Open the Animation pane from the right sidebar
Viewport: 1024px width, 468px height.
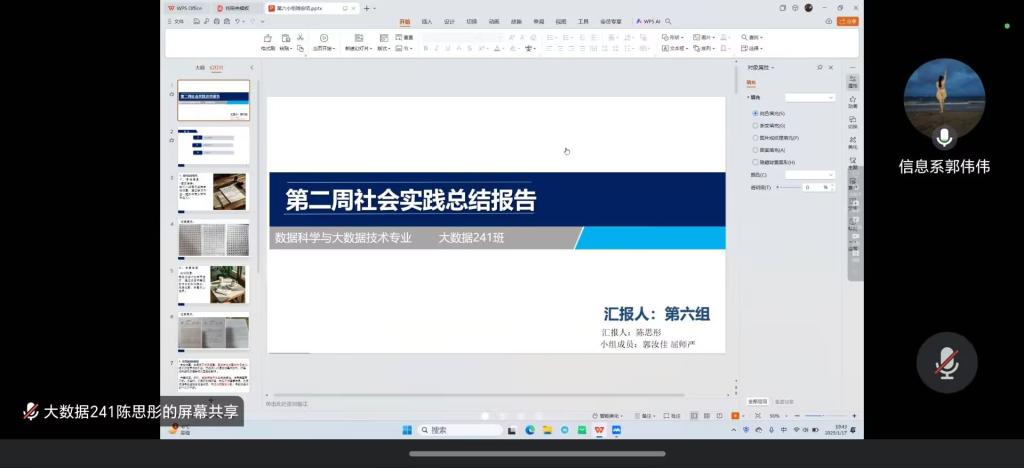pos(853,101)
